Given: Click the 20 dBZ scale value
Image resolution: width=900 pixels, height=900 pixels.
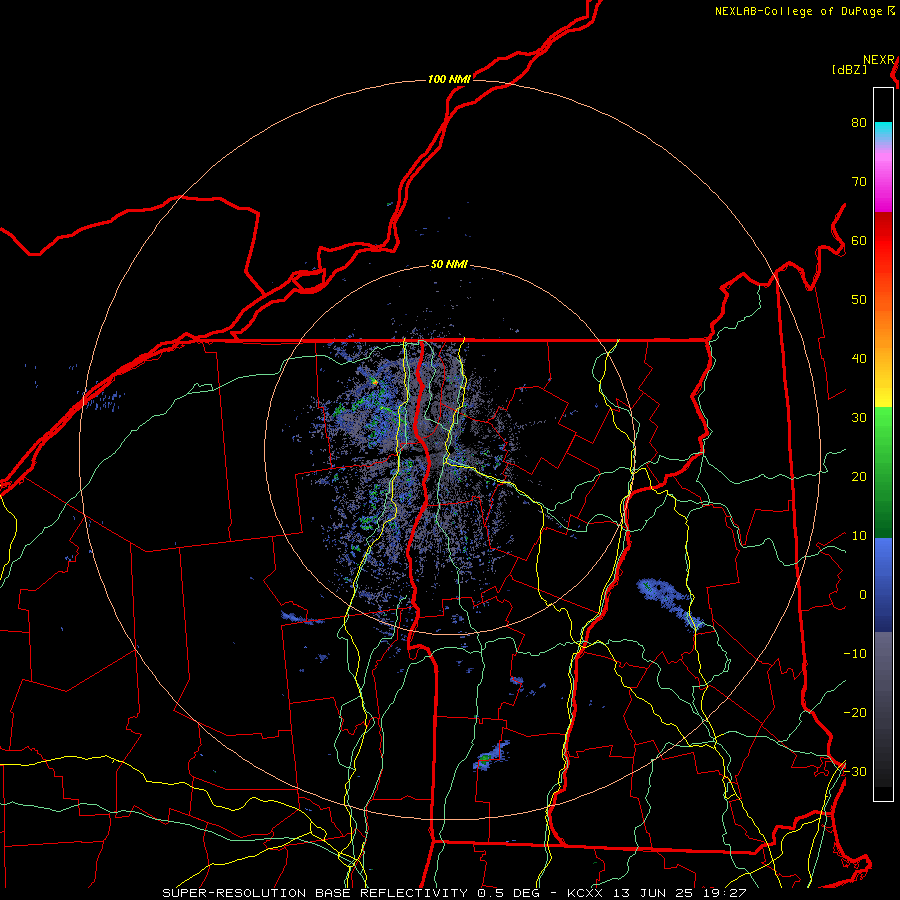Looking at the screenshot, I should coord(859,477).
